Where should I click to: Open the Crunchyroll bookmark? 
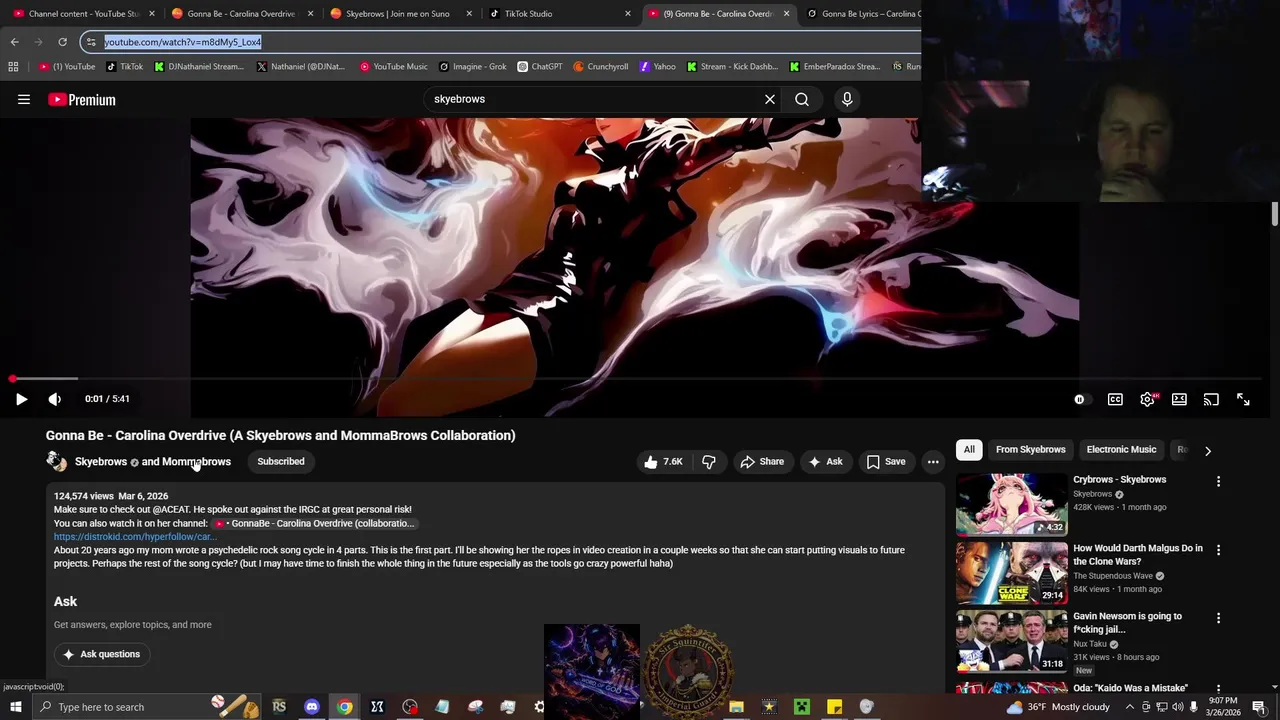tap(601, 67)
